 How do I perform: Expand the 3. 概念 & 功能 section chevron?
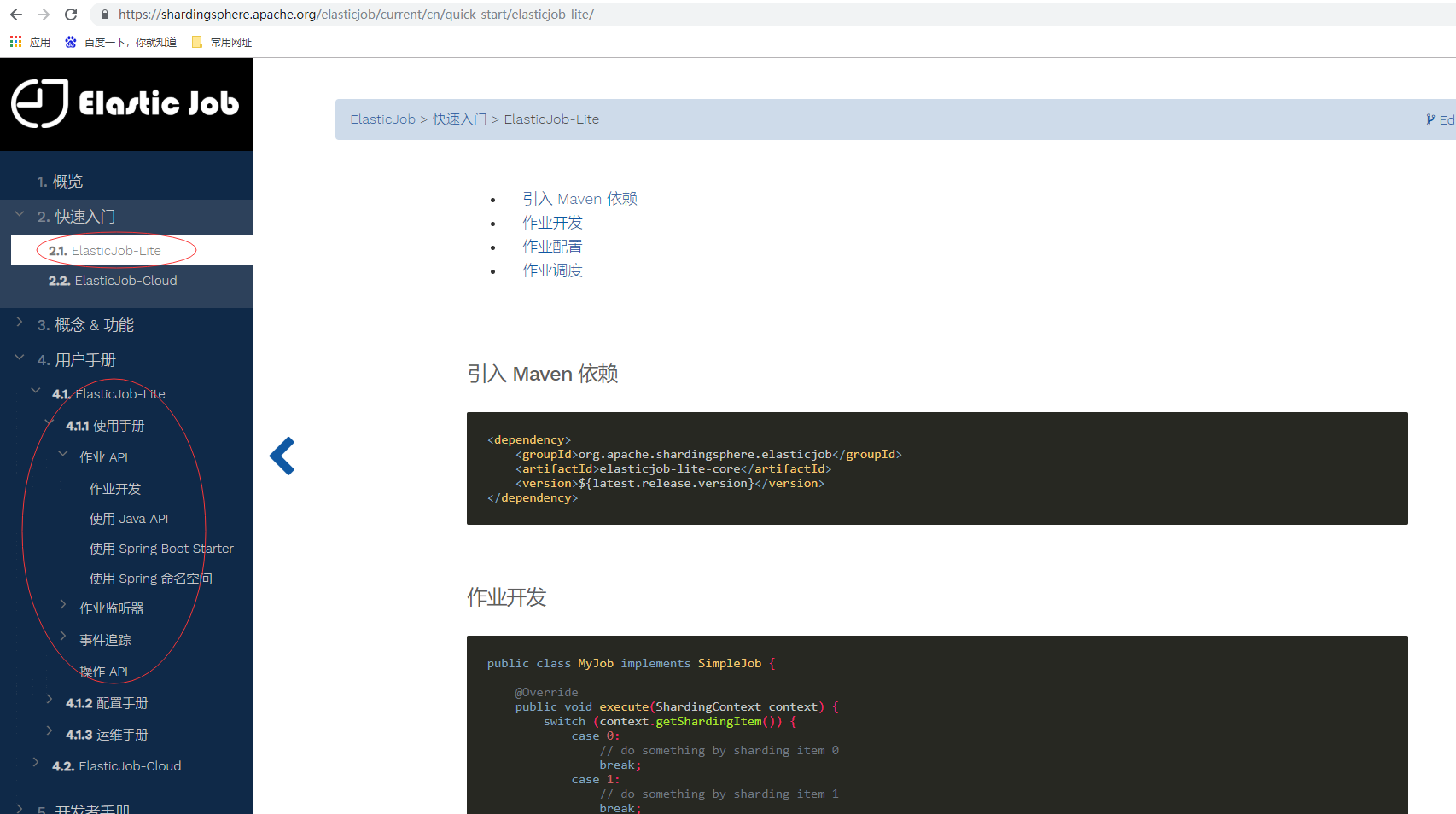[20, 323]
